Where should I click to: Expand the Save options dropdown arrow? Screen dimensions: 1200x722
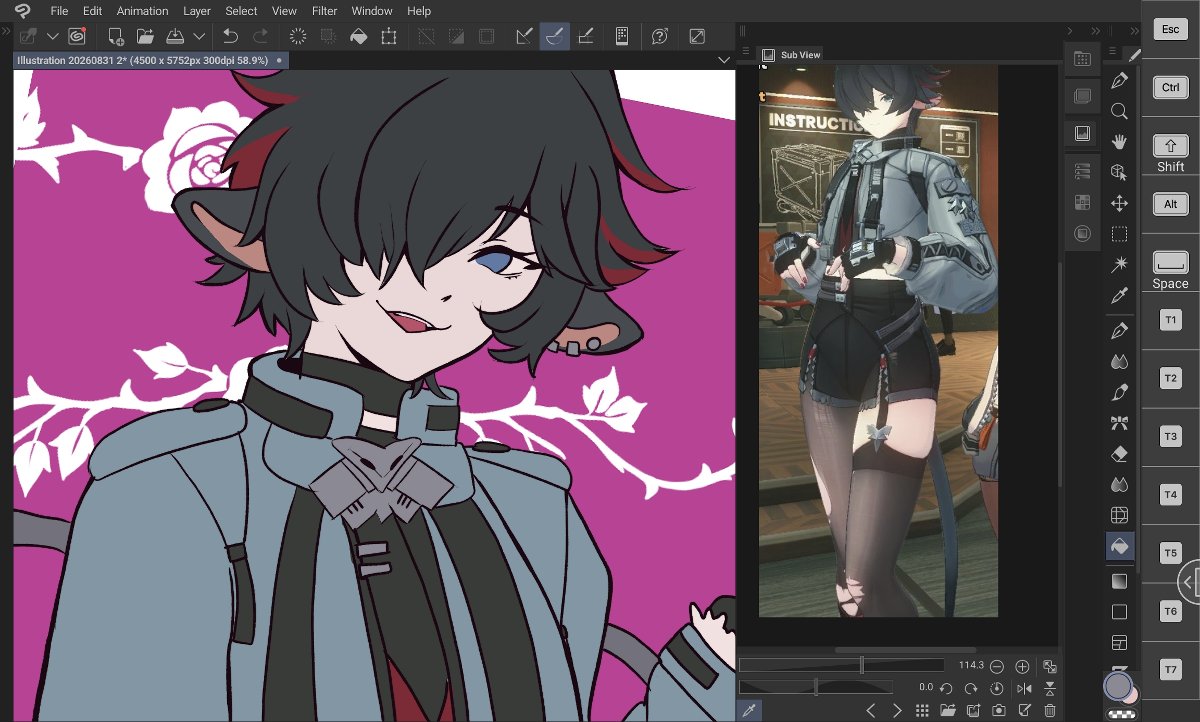point(199,36)
